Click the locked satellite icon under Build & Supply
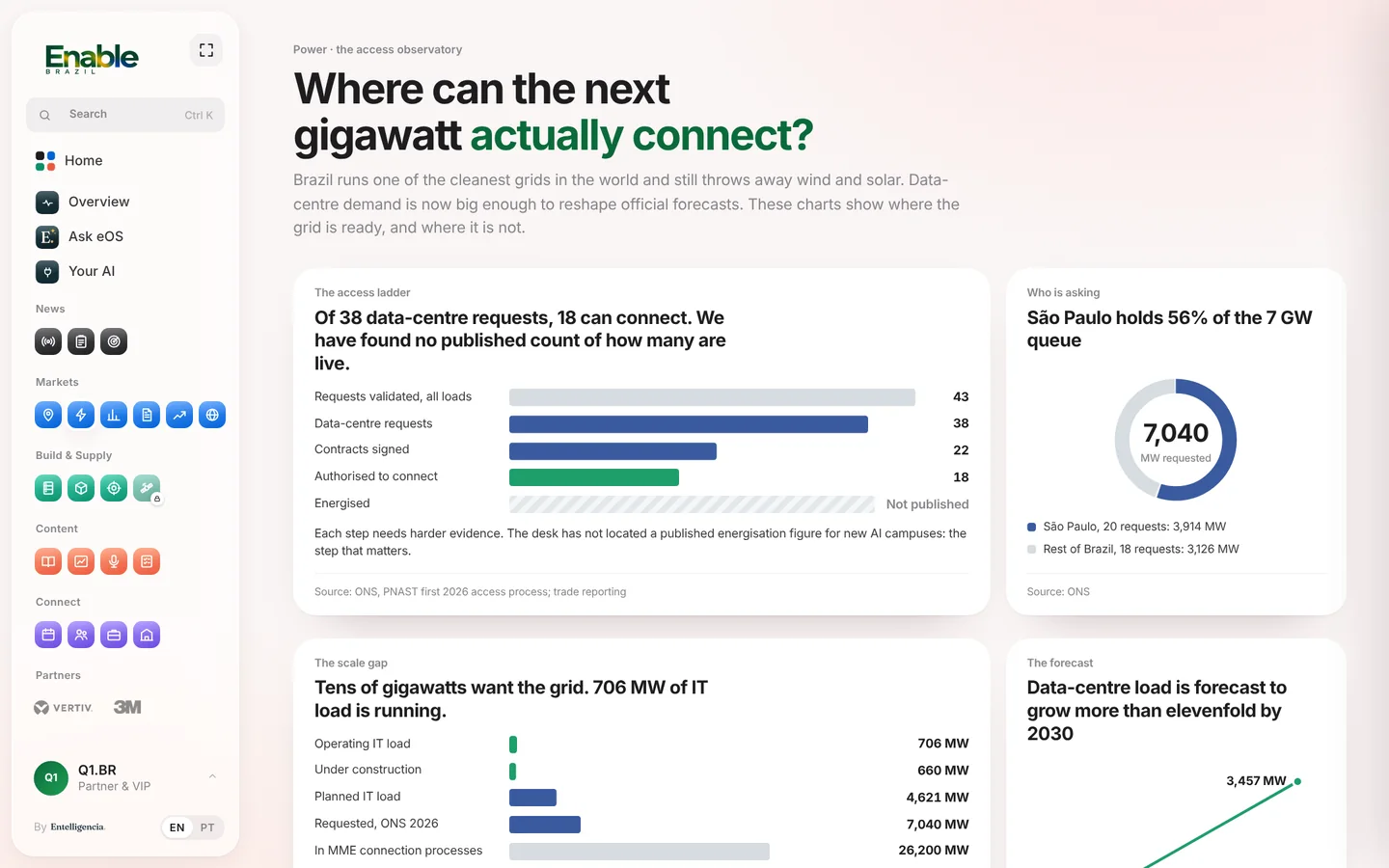Screen dimensions: 1389x868 coord(147,488)
